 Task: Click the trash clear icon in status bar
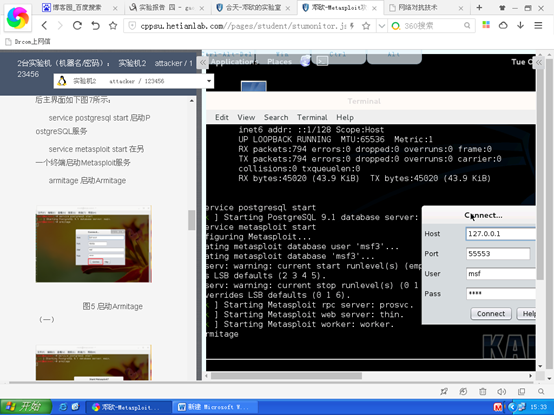click(483, 391)
